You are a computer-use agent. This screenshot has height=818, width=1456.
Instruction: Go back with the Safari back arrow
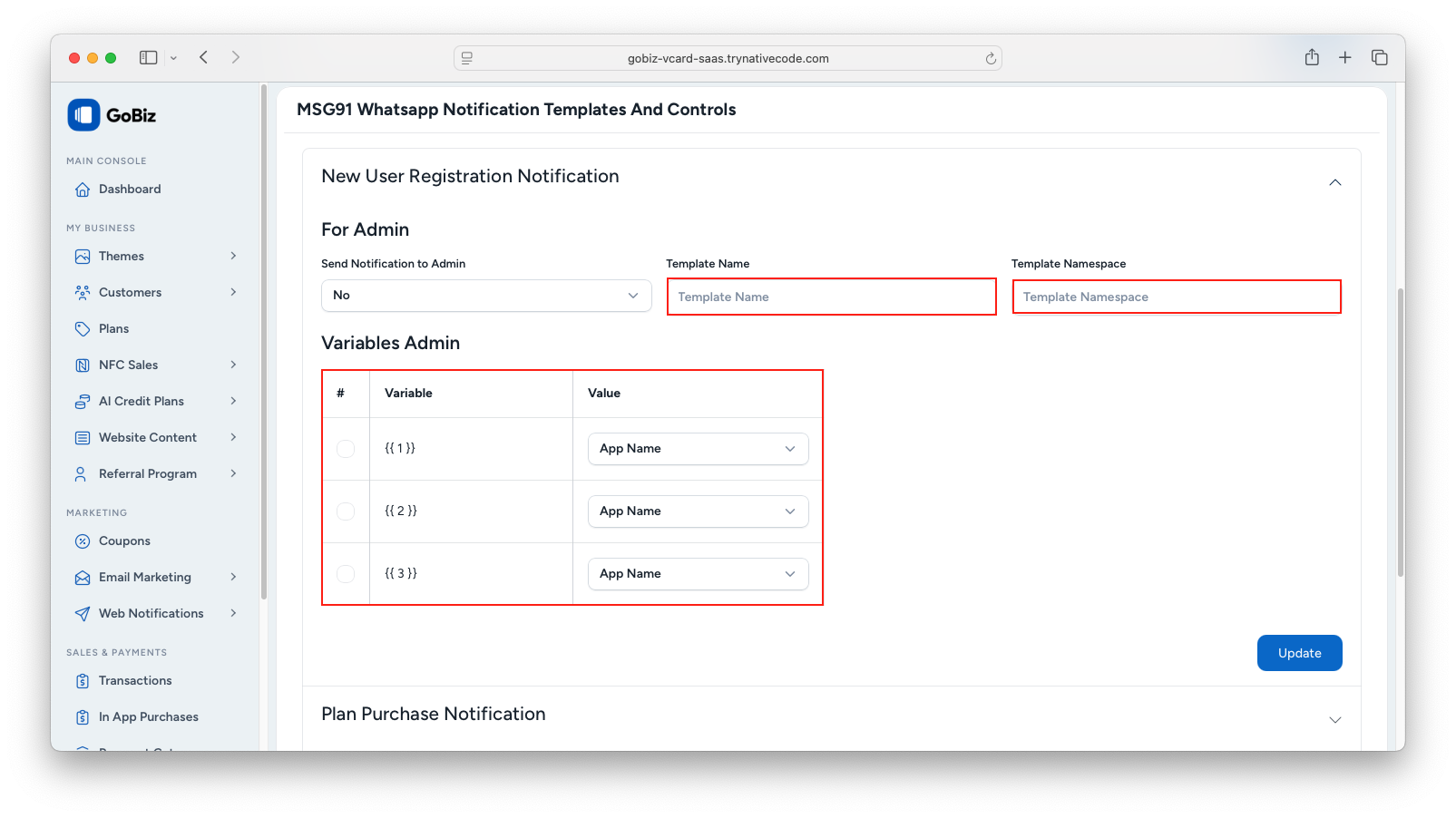pos(204,57)
